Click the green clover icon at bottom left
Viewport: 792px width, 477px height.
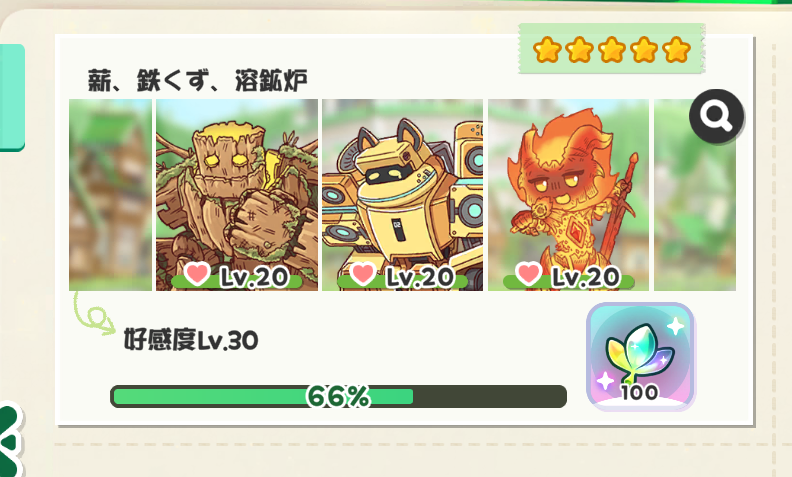pos(11,439)
